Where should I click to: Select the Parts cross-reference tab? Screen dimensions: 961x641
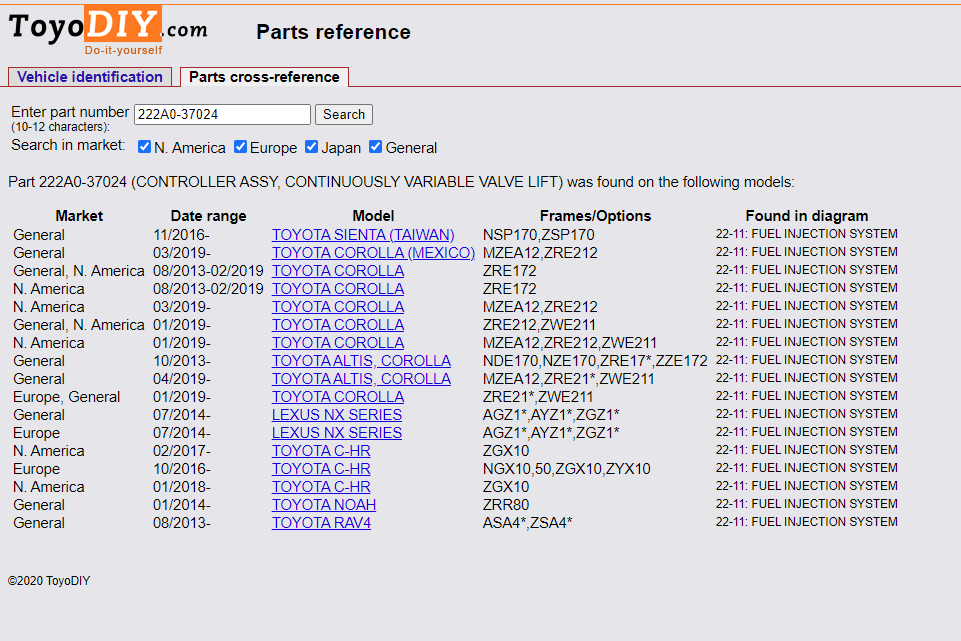[264, 77]
